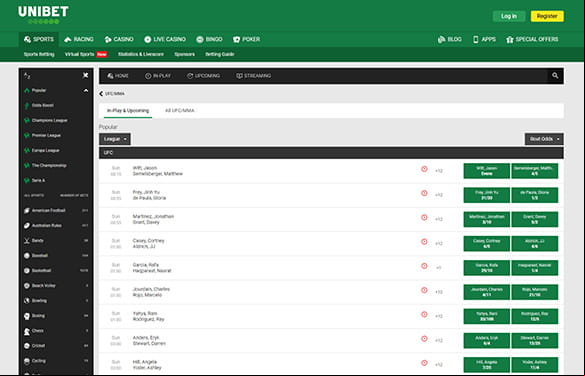Open the Hill, Angela vs Yoder, Ashley bout

click(x=147, y=365)
